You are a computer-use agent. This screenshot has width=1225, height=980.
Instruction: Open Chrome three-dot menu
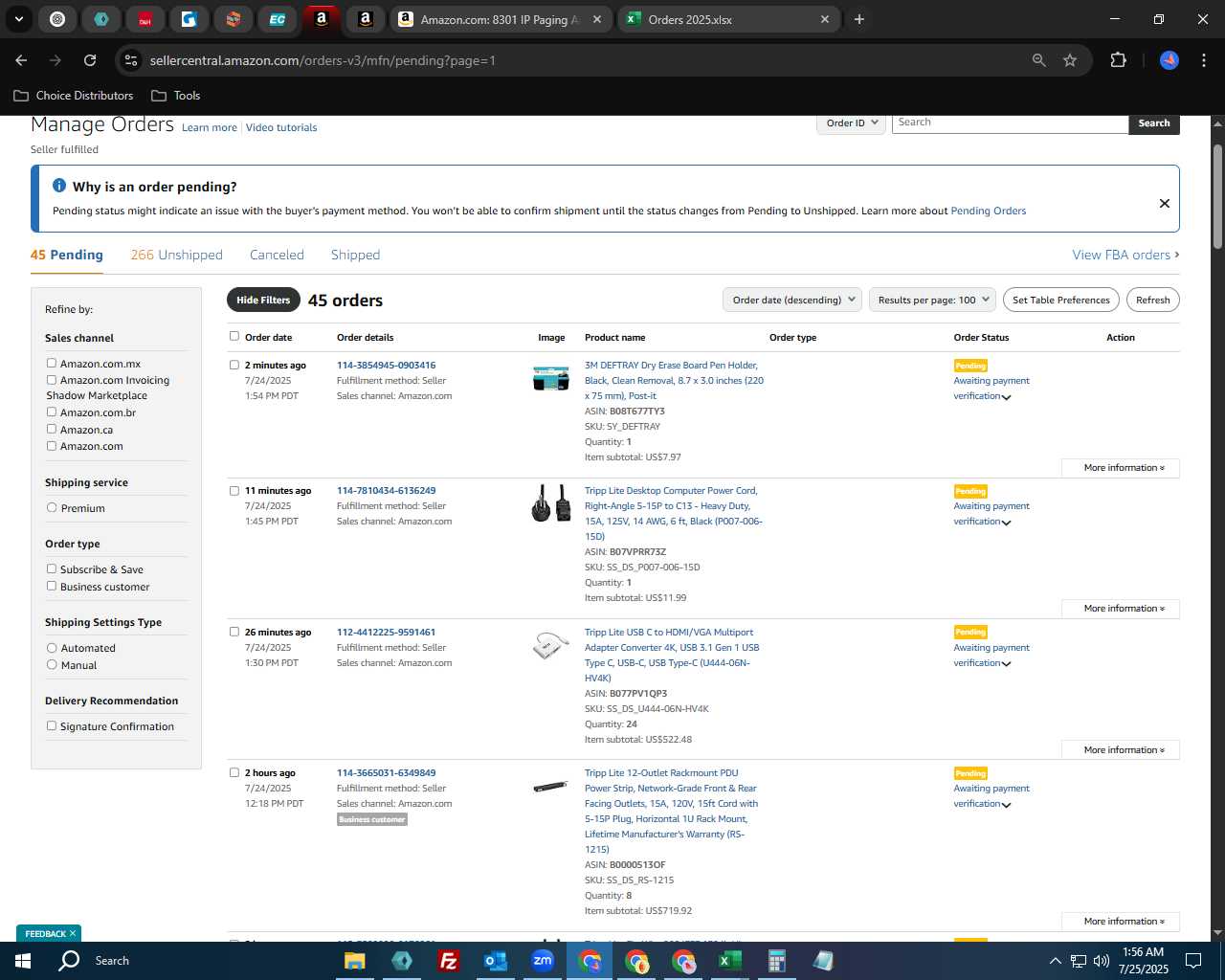click(1202, 60)
